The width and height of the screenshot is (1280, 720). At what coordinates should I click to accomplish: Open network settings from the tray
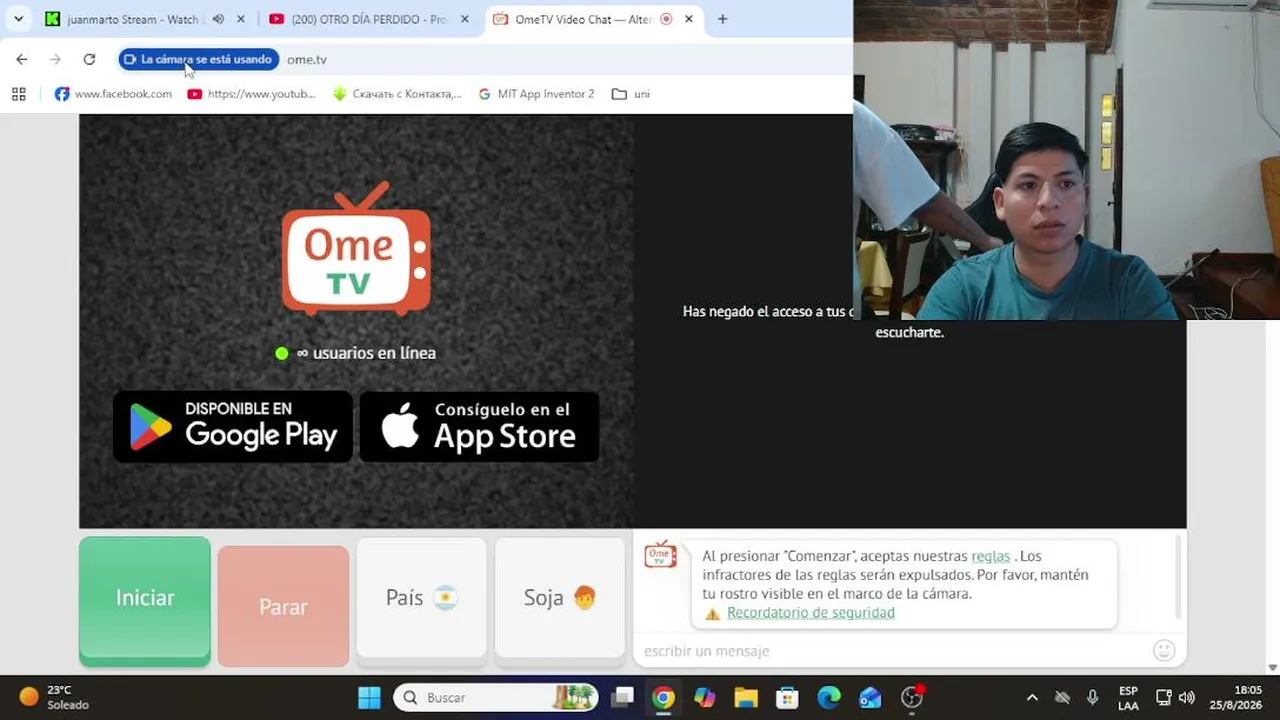point(1164,698)
